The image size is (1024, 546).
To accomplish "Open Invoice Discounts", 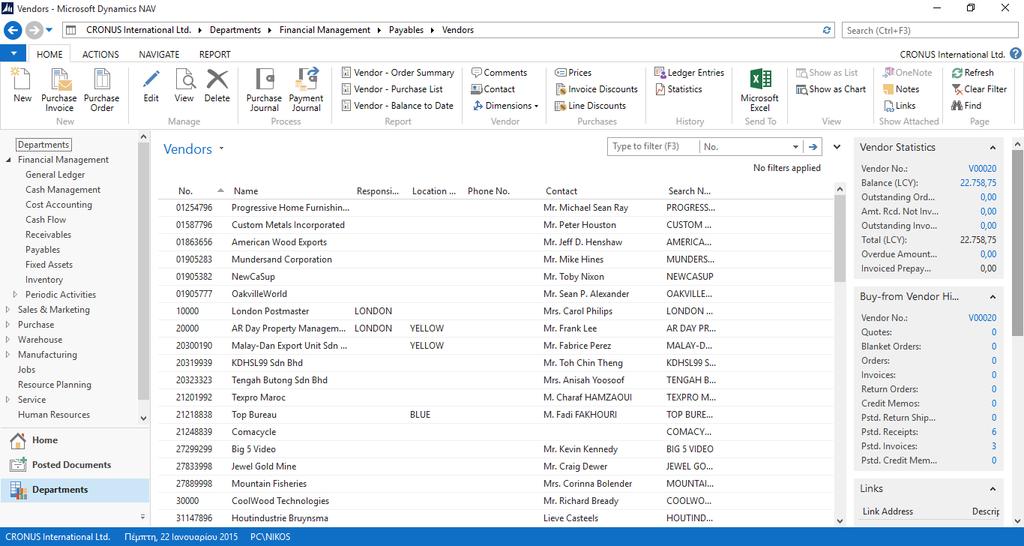I will point(596,89).
